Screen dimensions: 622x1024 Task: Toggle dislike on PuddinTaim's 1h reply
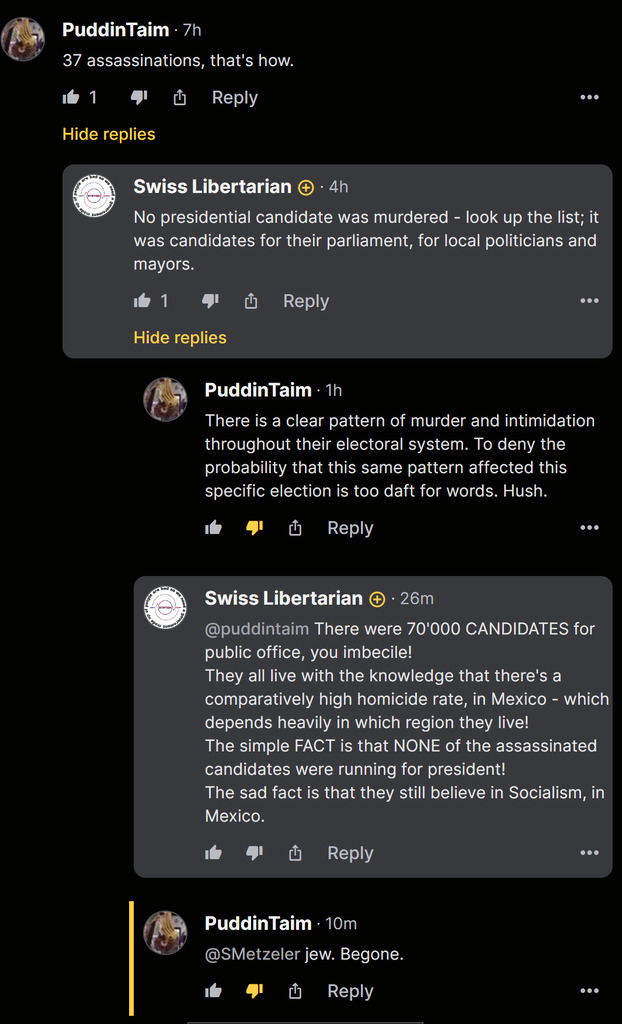254,528
